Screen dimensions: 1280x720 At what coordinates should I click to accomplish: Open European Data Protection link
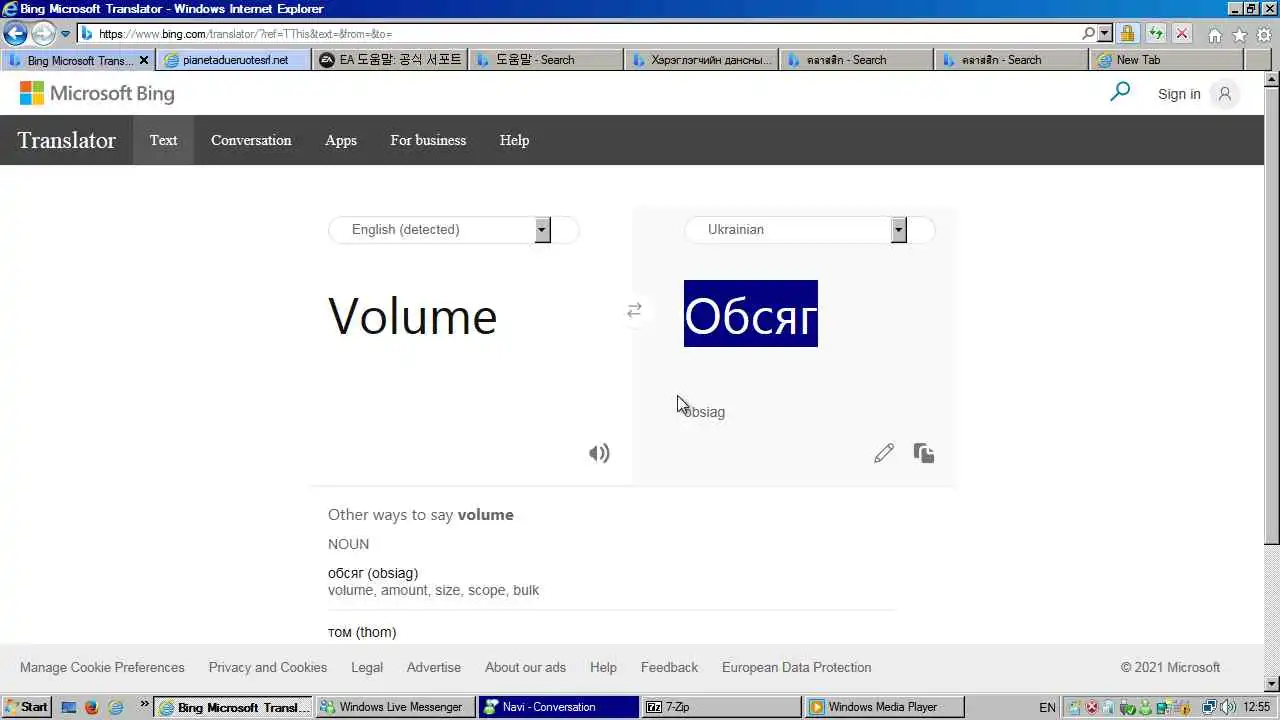pyautogui.click(x=797, y=667)
